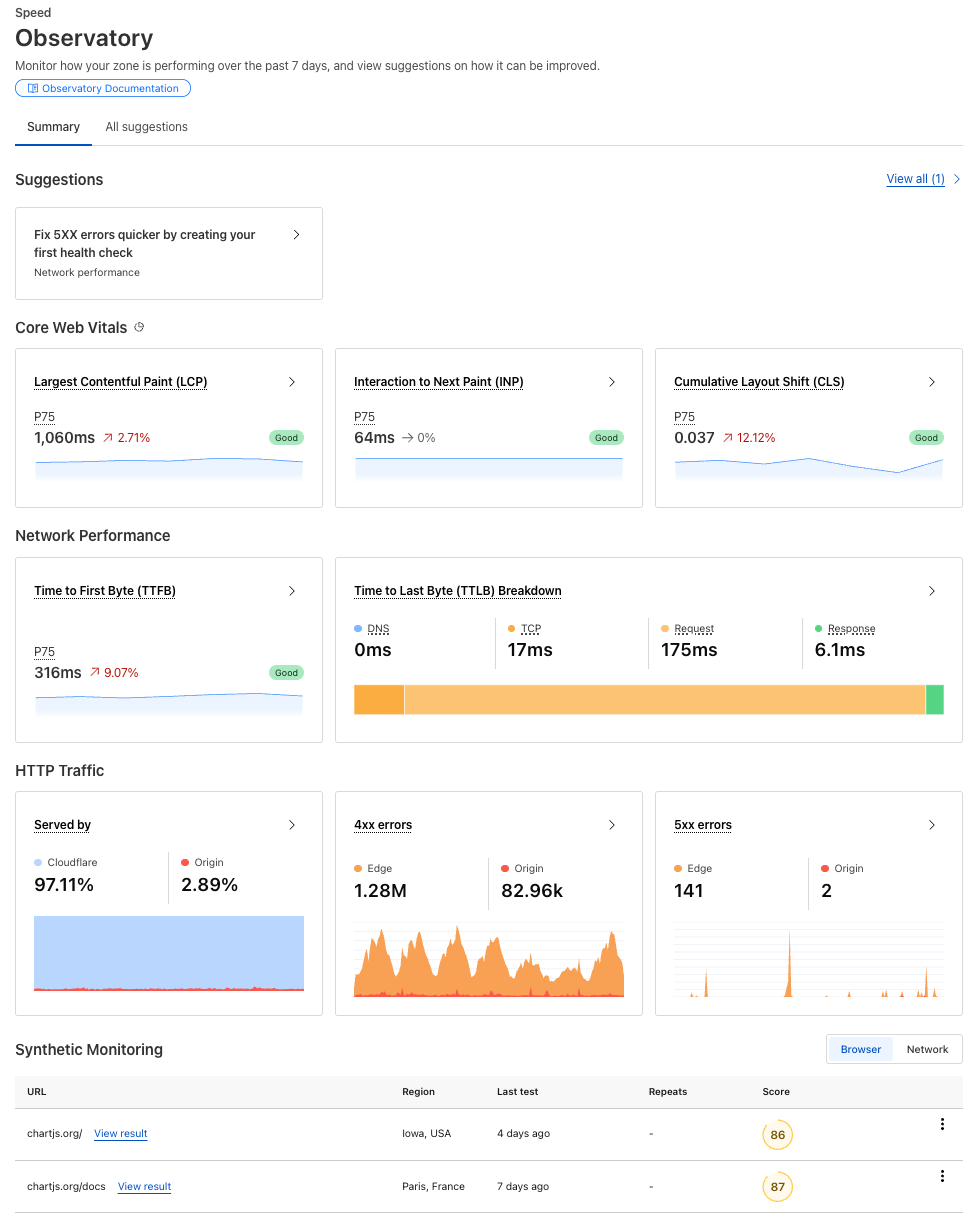Click the arrow next to View all
The width and height of the screenshot is (977, 1224).
[957, 179]
